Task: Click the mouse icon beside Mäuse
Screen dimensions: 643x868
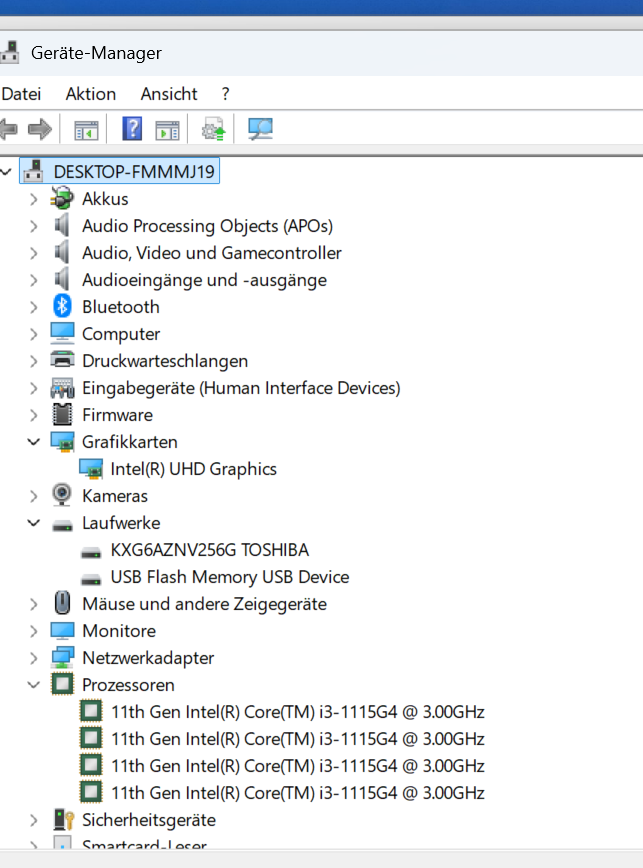Action: (x=62, y=603)
